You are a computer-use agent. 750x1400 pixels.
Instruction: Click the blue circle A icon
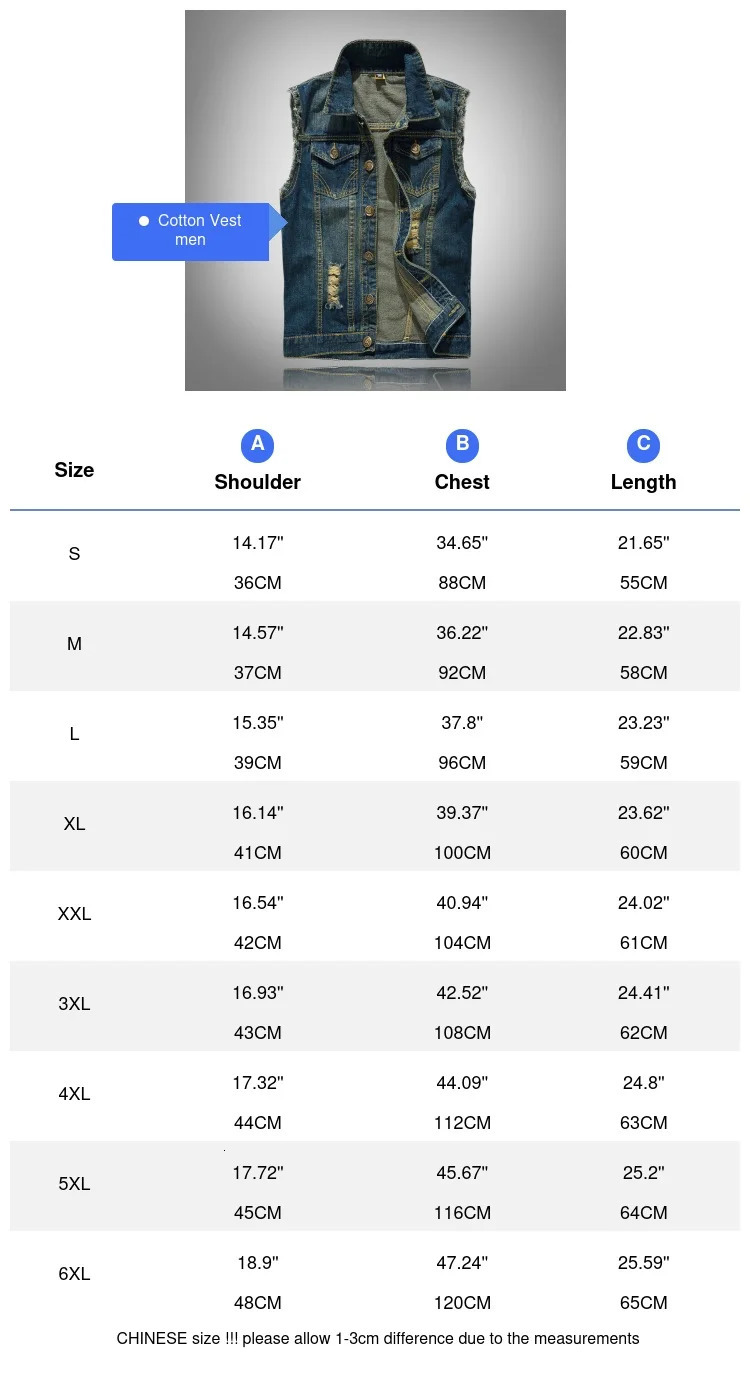[257, 445]
